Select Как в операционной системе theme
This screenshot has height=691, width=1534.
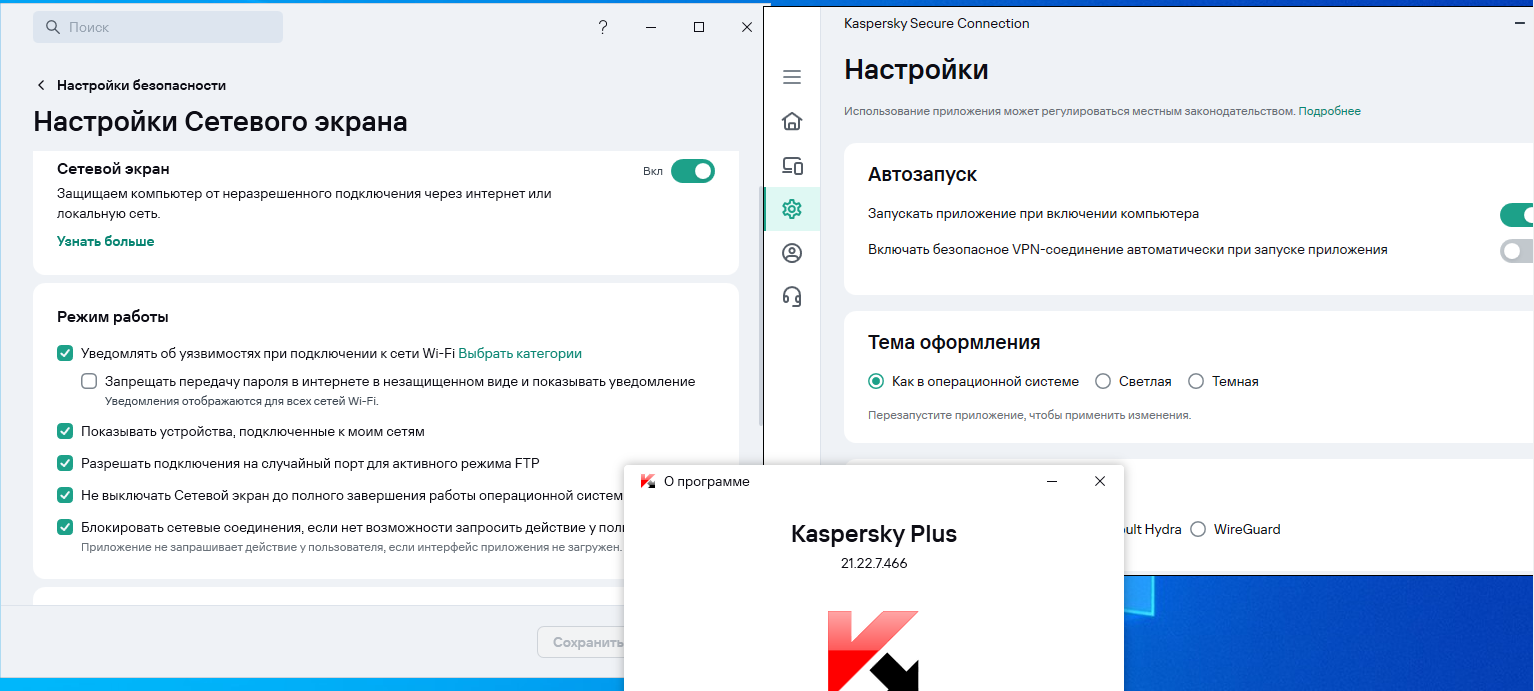click(x=876, y=381)
